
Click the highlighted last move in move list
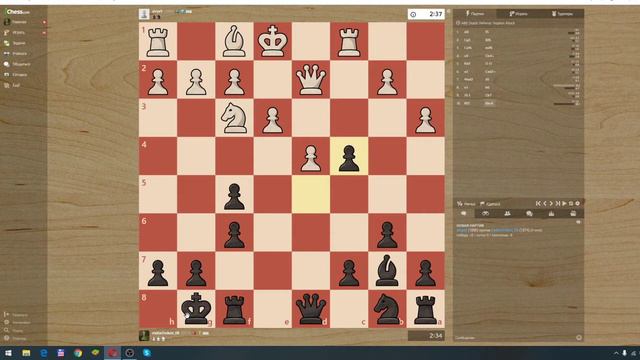click(489, 103)
